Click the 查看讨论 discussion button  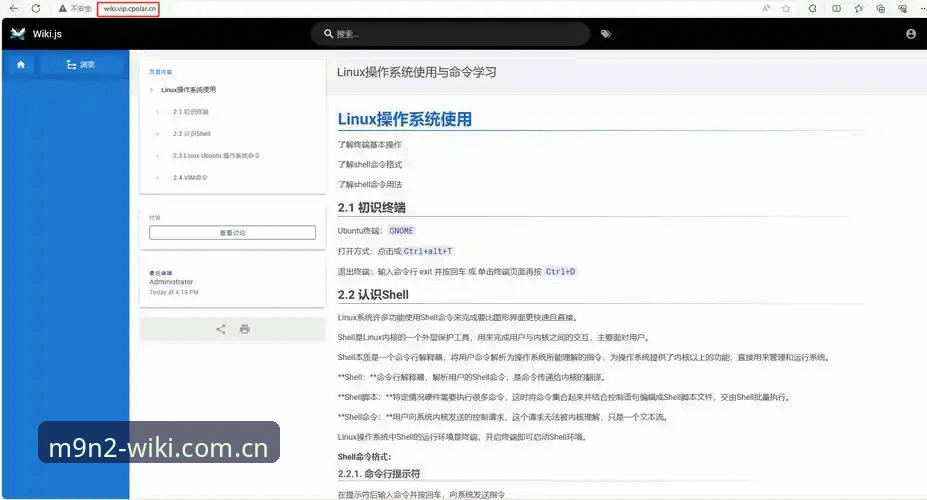[x=232, y=233]
